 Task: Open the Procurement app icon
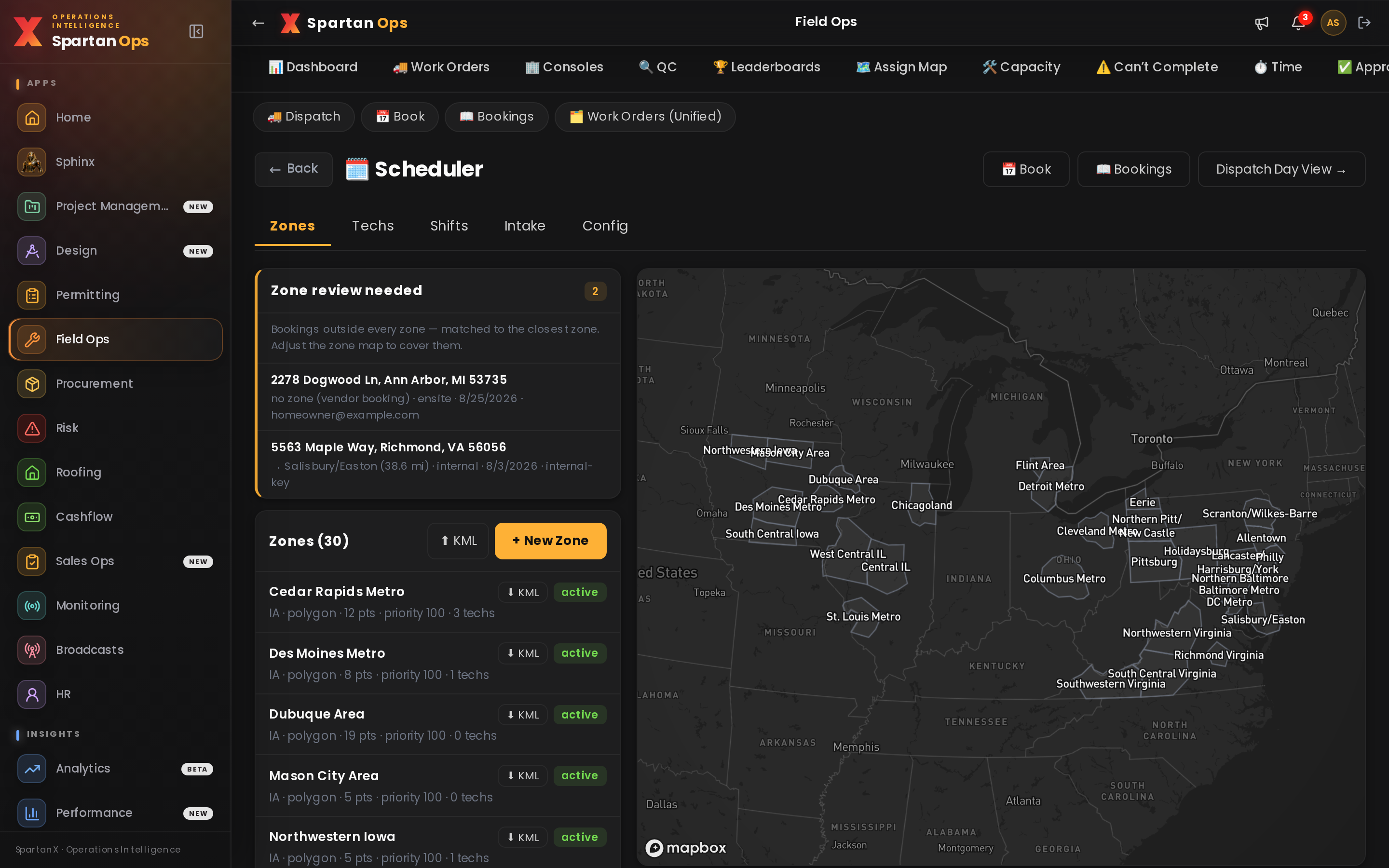pos(32,383)
